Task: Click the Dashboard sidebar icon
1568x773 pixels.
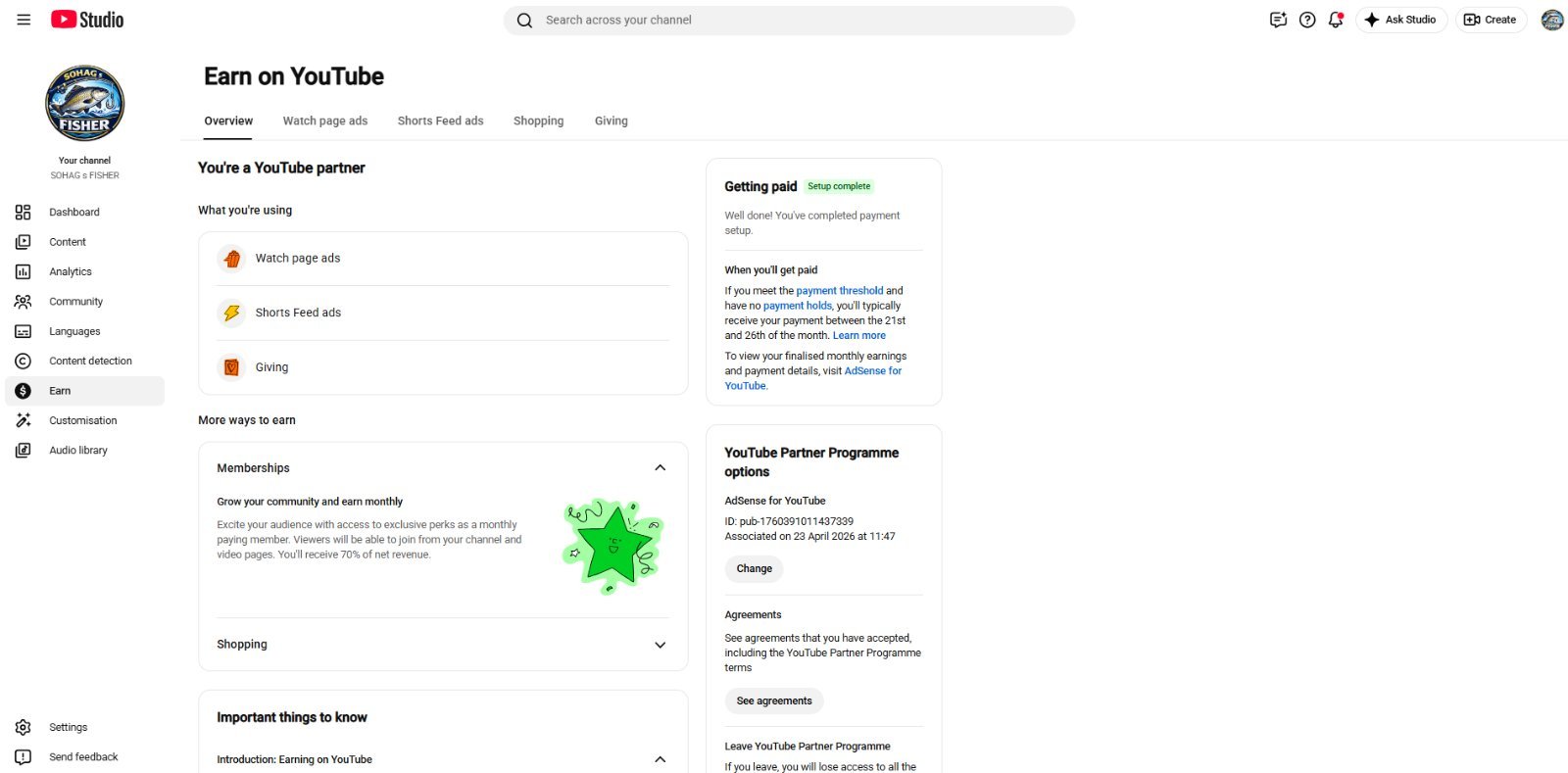Action: [x=23, y=213]
